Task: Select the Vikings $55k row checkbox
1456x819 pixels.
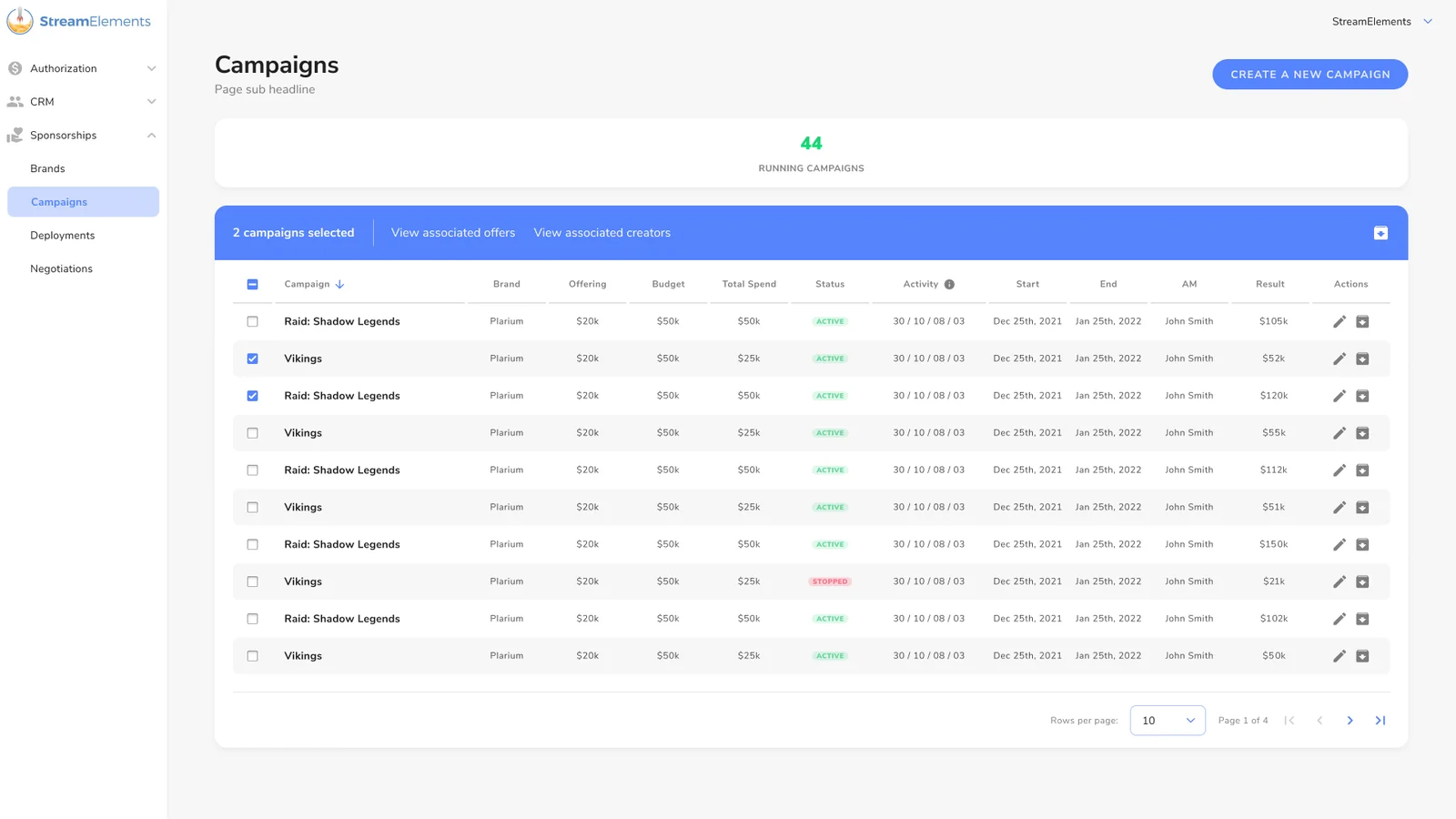Action: click(252, 433)
